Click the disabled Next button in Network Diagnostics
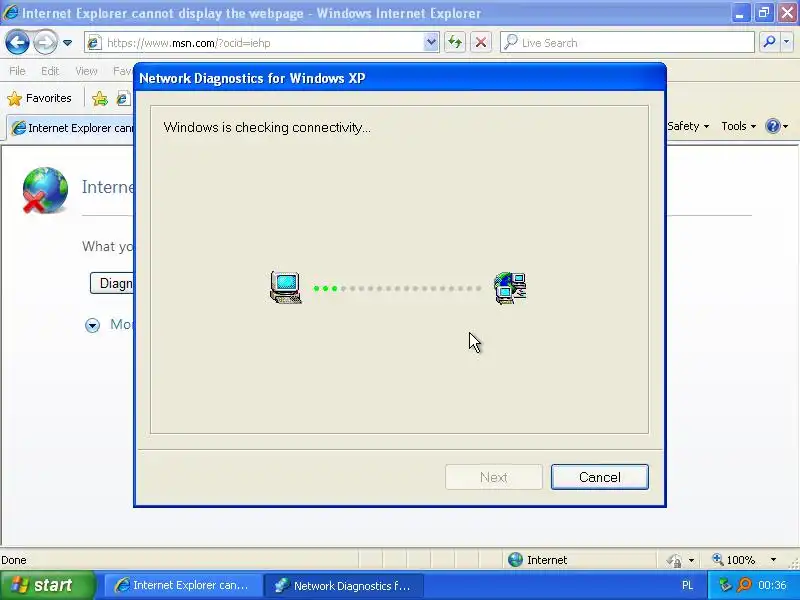Screen dimensions: 800x600 pyautogui.click(x=493, y=477)
